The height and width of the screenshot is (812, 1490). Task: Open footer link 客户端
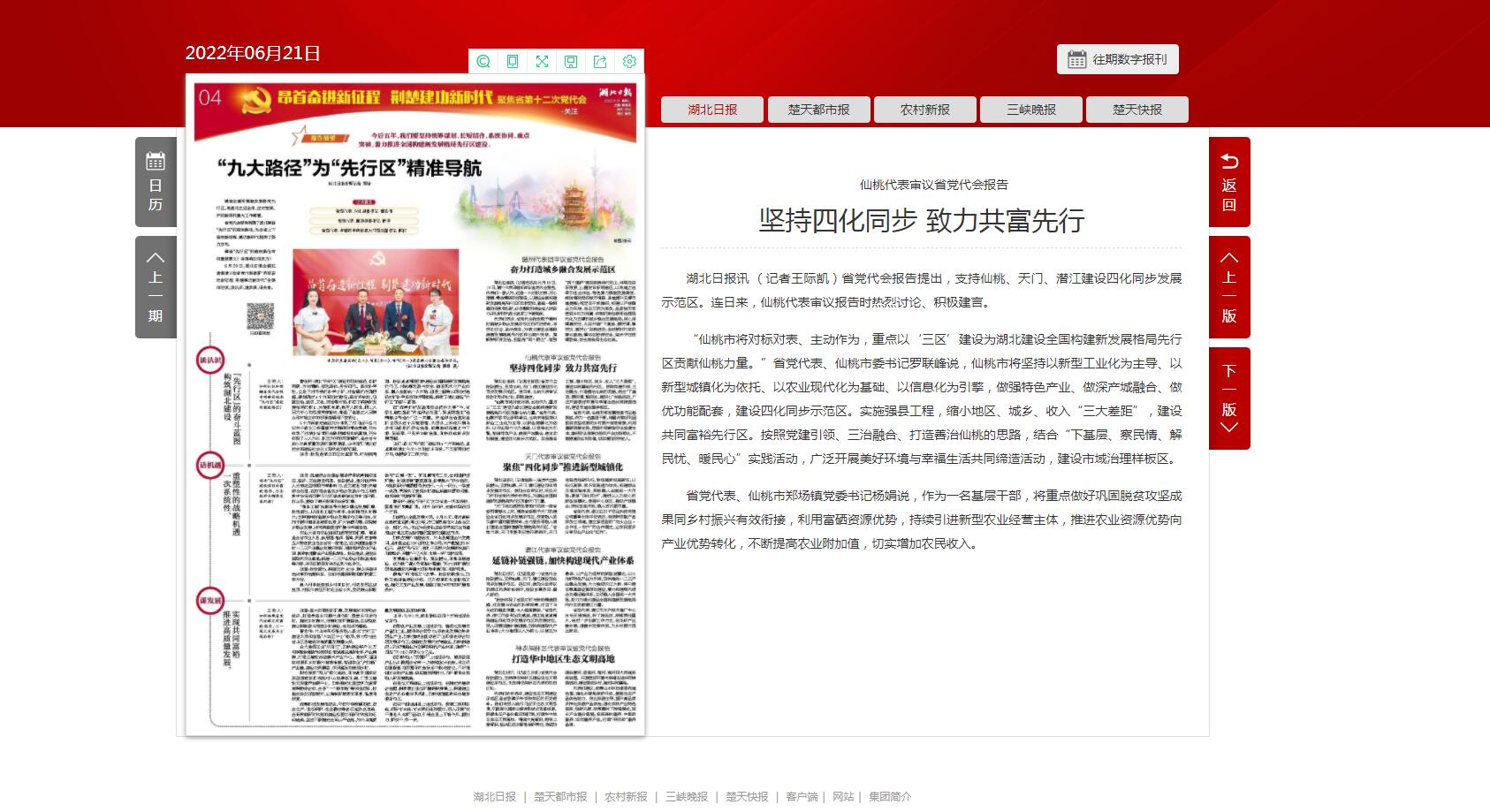pos(802,797)
